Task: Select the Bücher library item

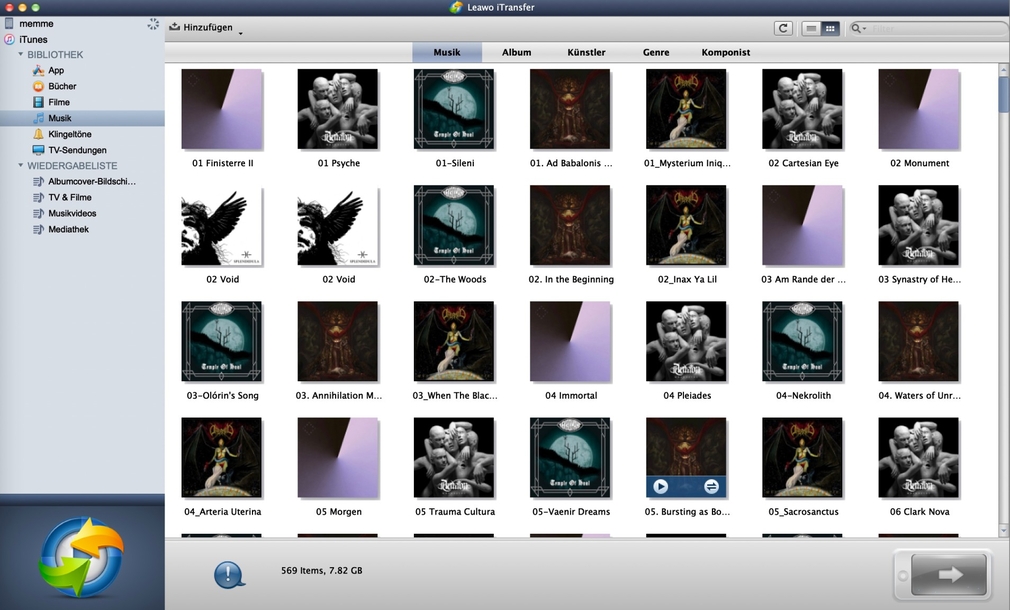Action: (x=62, y=87)
